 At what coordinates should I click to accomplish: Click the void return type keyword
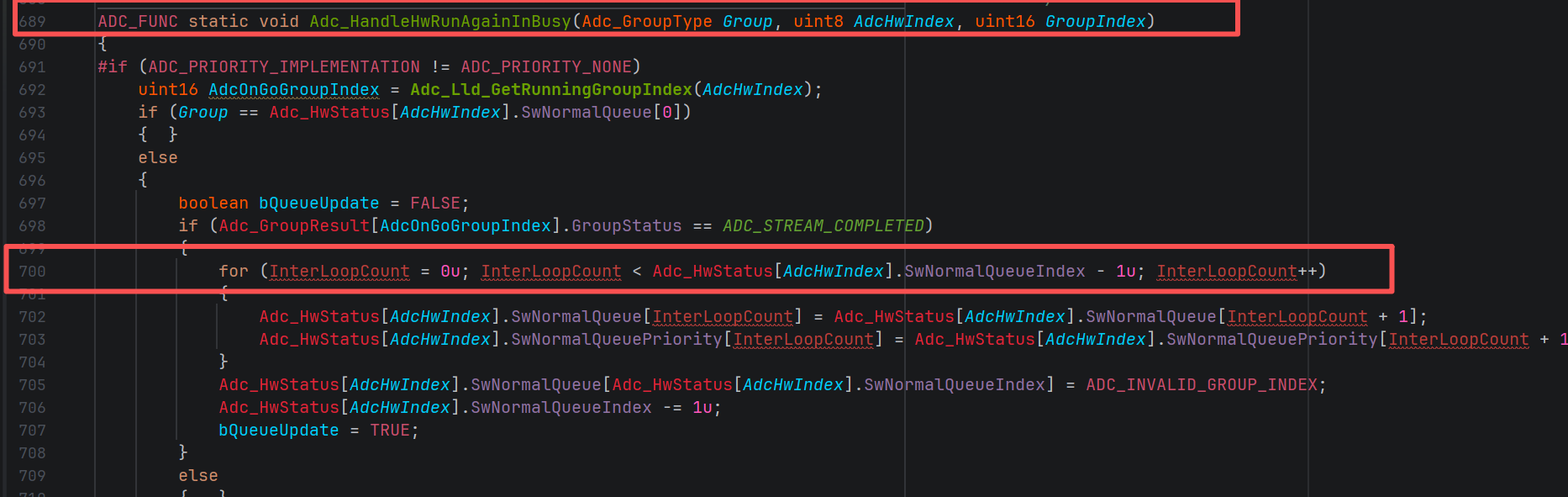[279, 21]
